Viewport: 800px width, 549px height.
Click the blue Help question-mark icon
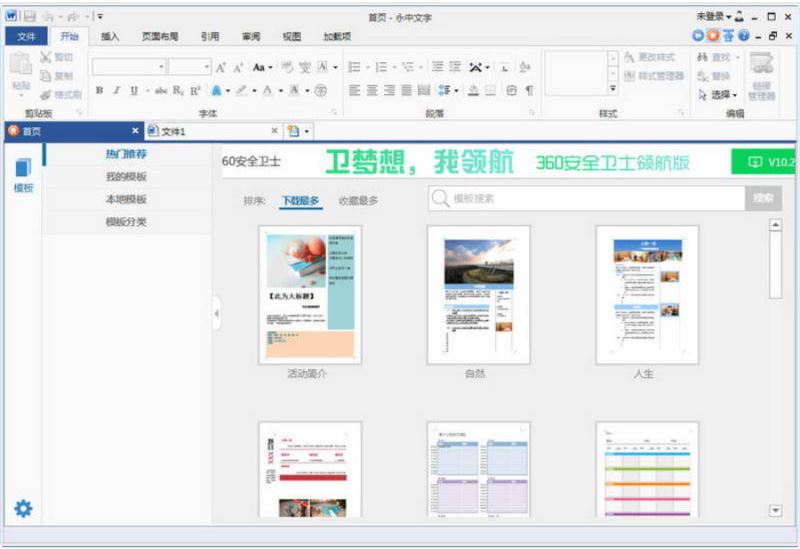coord(743,35)
